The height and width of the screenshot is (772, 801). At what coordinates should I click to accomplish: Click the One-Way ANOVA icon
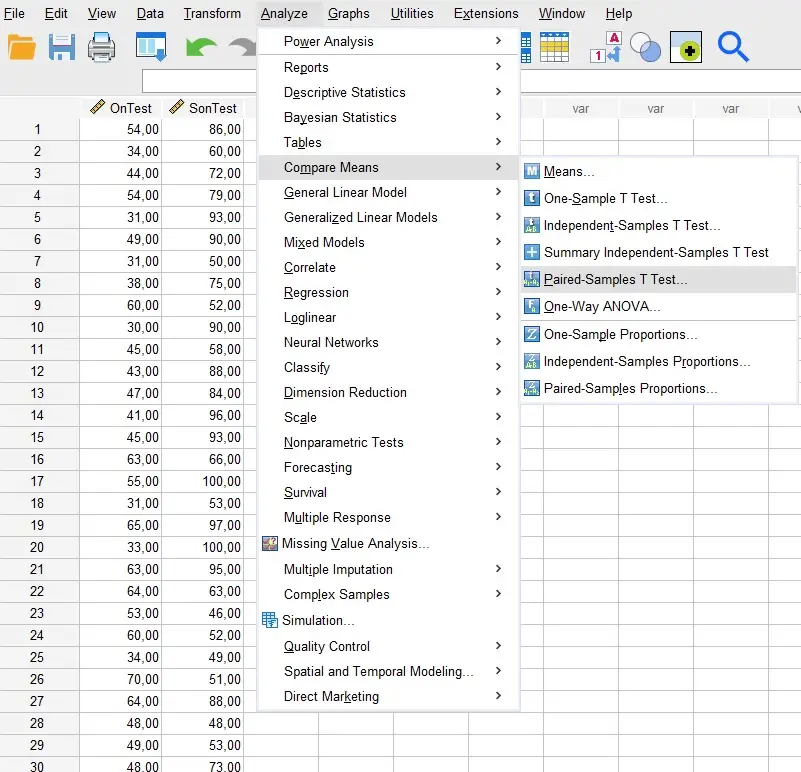point(531,307)
